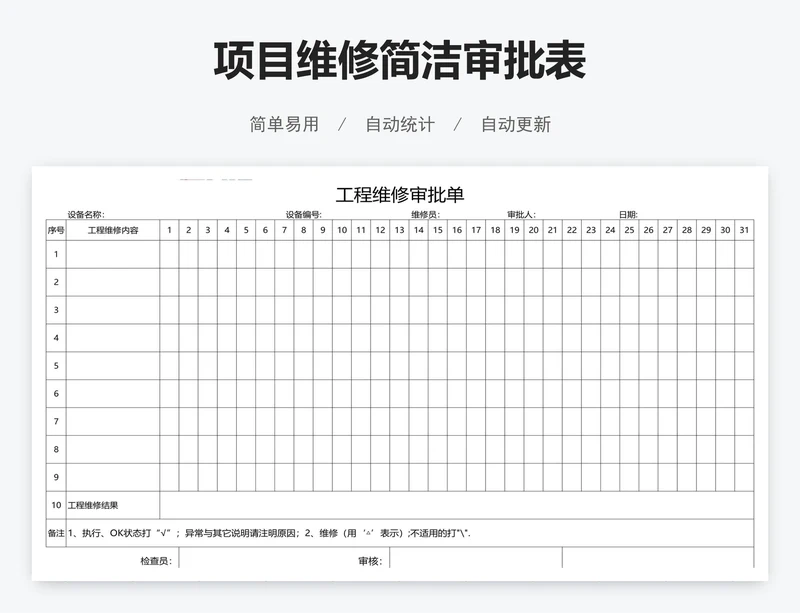
Task: Click the 检查员 label
Action: [x=156, y=561]
